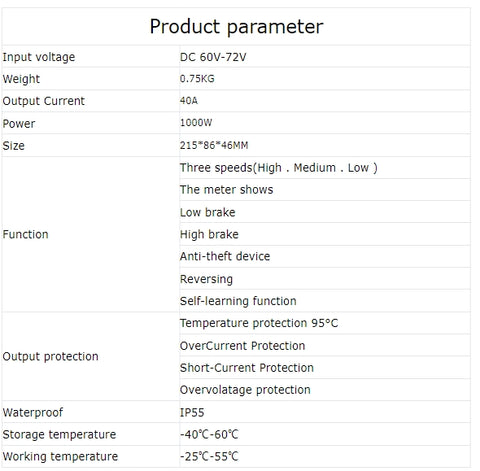Viewport: 480px width, 471px height.
Task: Select the Output Current label
Action: click(x=44, y=101)
